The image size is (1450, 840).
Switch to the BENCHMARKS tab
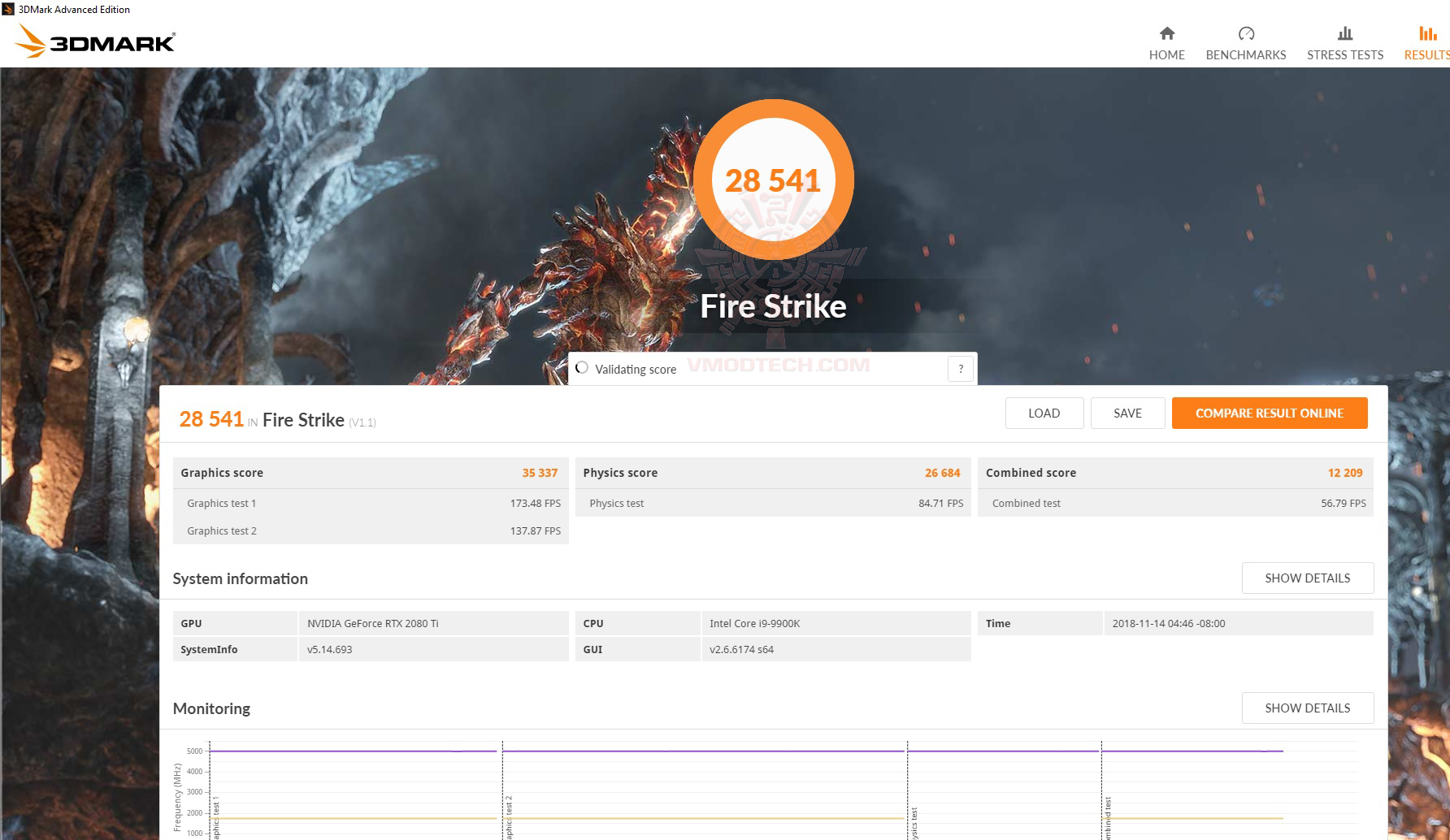coord(1245,54)
